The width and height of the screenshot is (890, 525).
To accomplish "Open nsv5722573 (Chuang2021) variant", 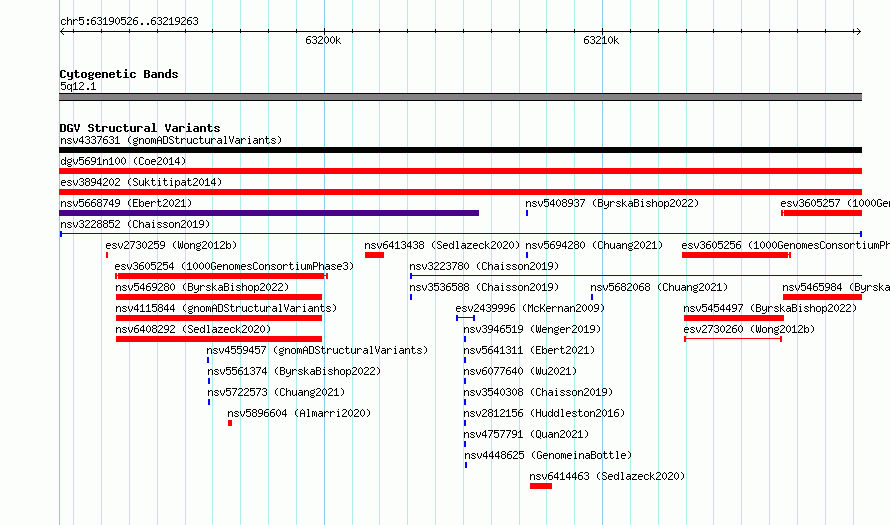I will coord(276,392).
